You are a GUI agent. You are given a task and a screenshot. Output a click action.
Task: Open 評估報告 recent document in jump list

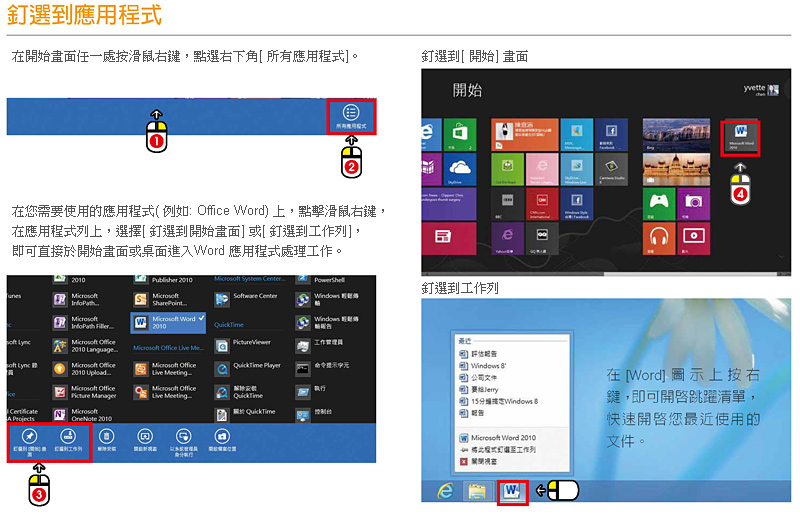pyautogui.click(x=478, y=354)
